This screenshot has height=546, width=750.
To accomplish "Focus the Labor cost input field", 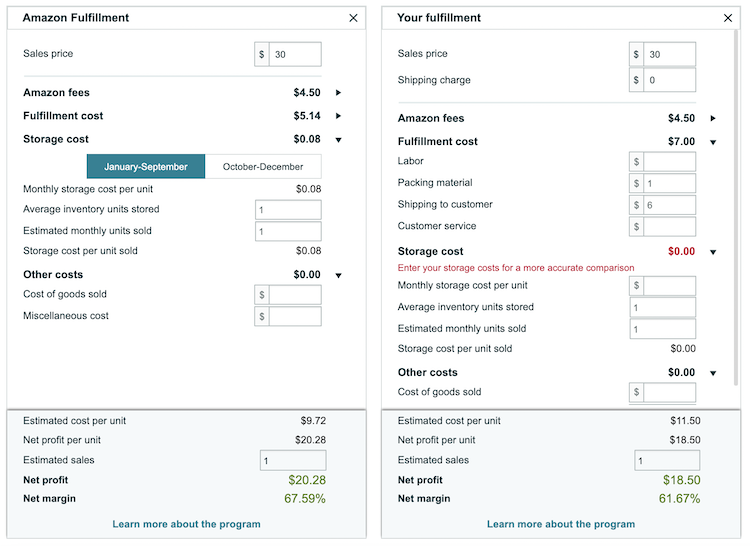I will (669, 161).
